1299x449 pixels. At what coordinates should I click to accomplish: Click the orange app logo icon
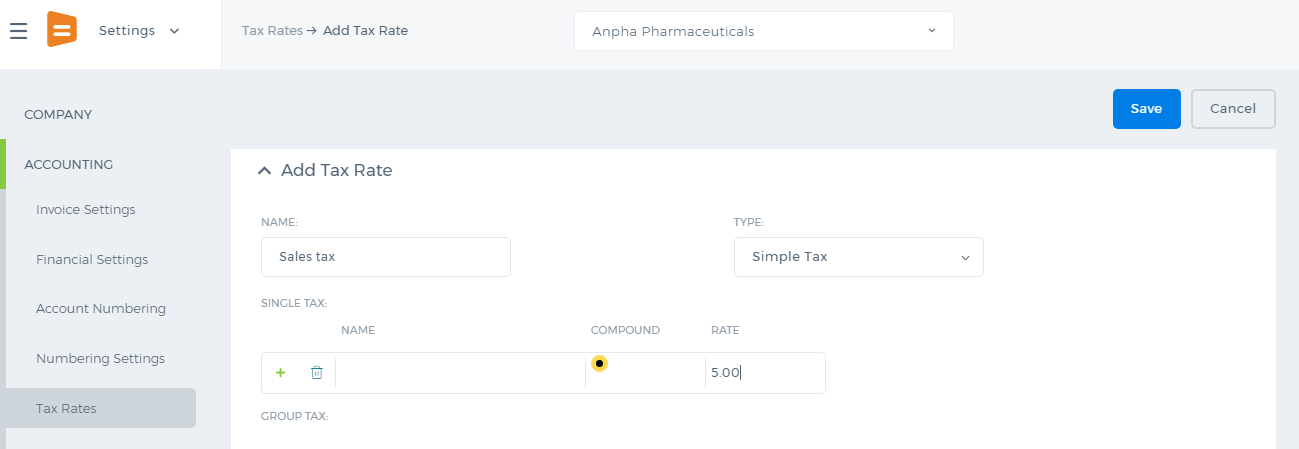(x=62, y=30)
